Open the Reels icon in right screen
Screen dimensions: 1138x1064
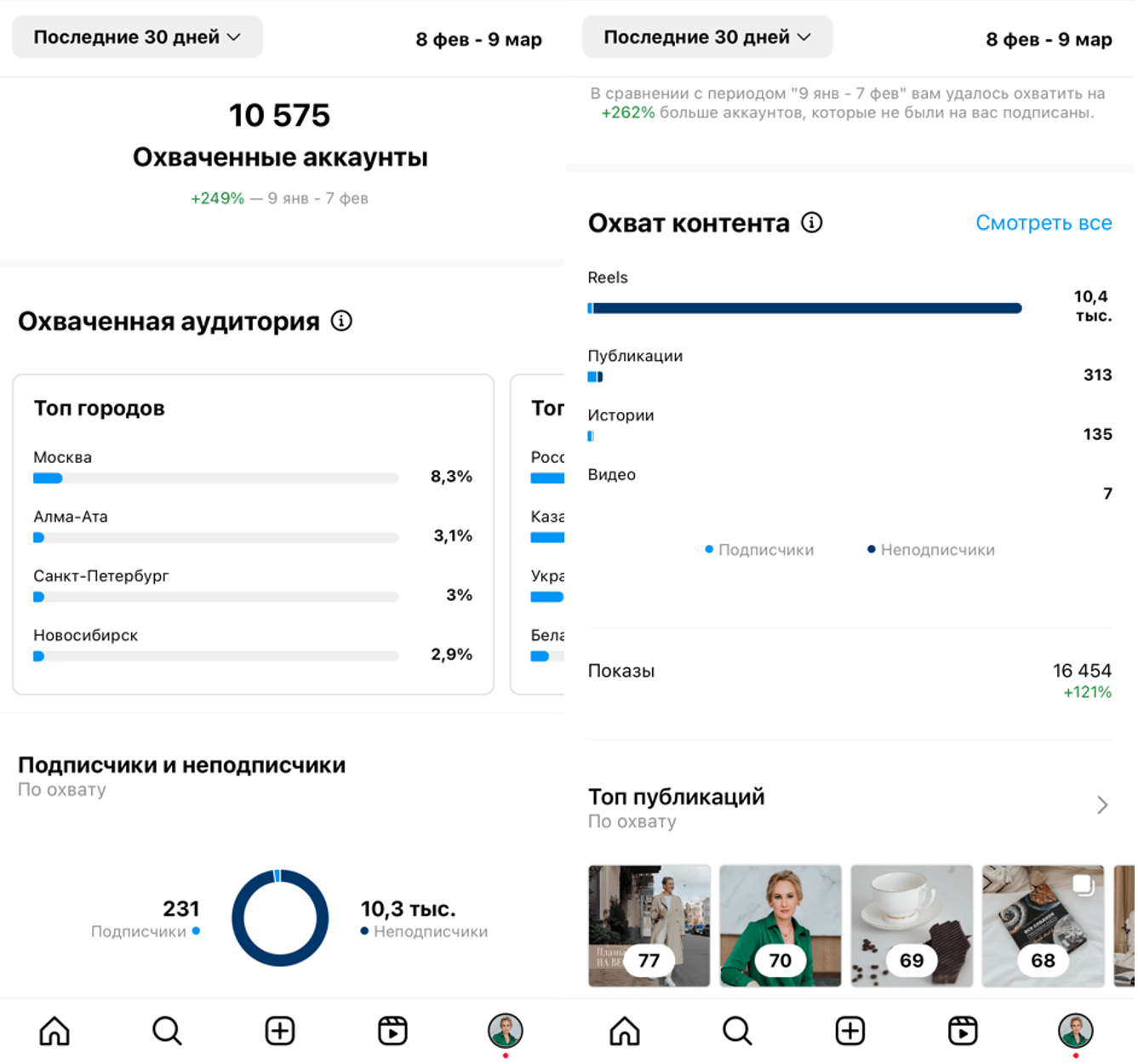point(963,1031)
